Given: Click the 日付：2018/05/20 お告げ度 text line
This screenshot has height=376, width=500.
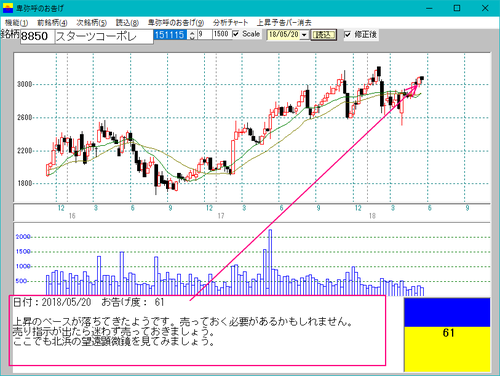Looking at the screenshot, I should tap(88, 302).
